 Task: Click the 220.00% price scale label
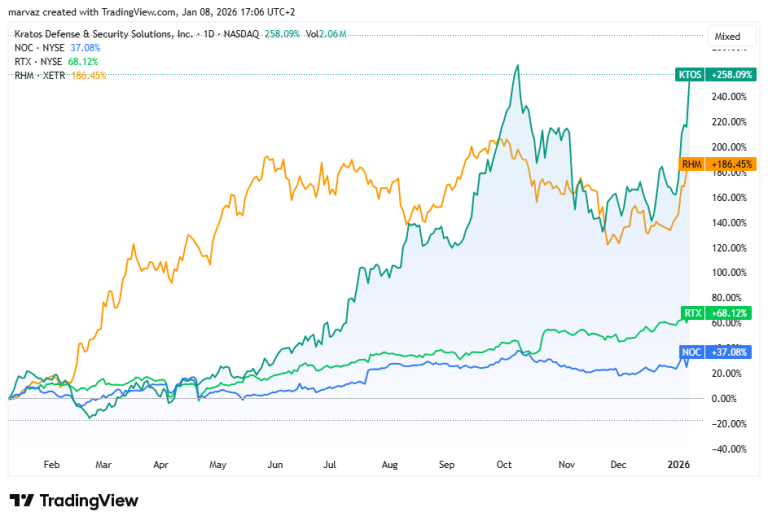[x=729, y=122]
